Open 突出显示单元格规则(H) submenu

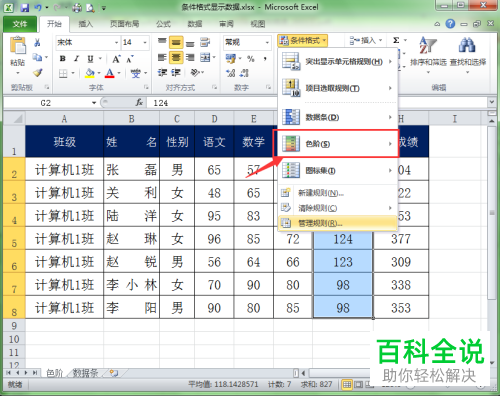tap(338, 62)
